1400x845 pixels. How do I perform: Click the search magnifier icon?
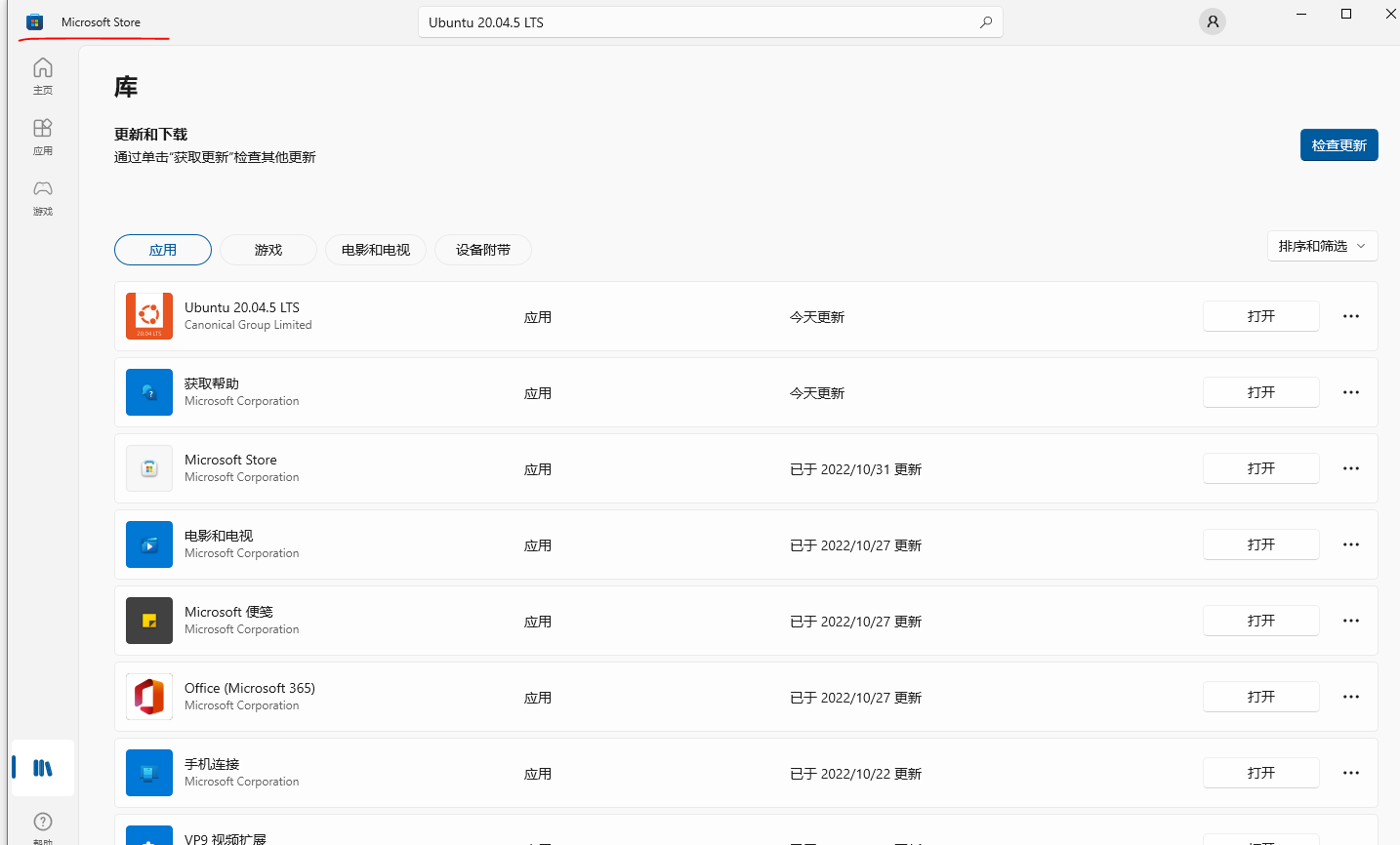pos(986,22)
